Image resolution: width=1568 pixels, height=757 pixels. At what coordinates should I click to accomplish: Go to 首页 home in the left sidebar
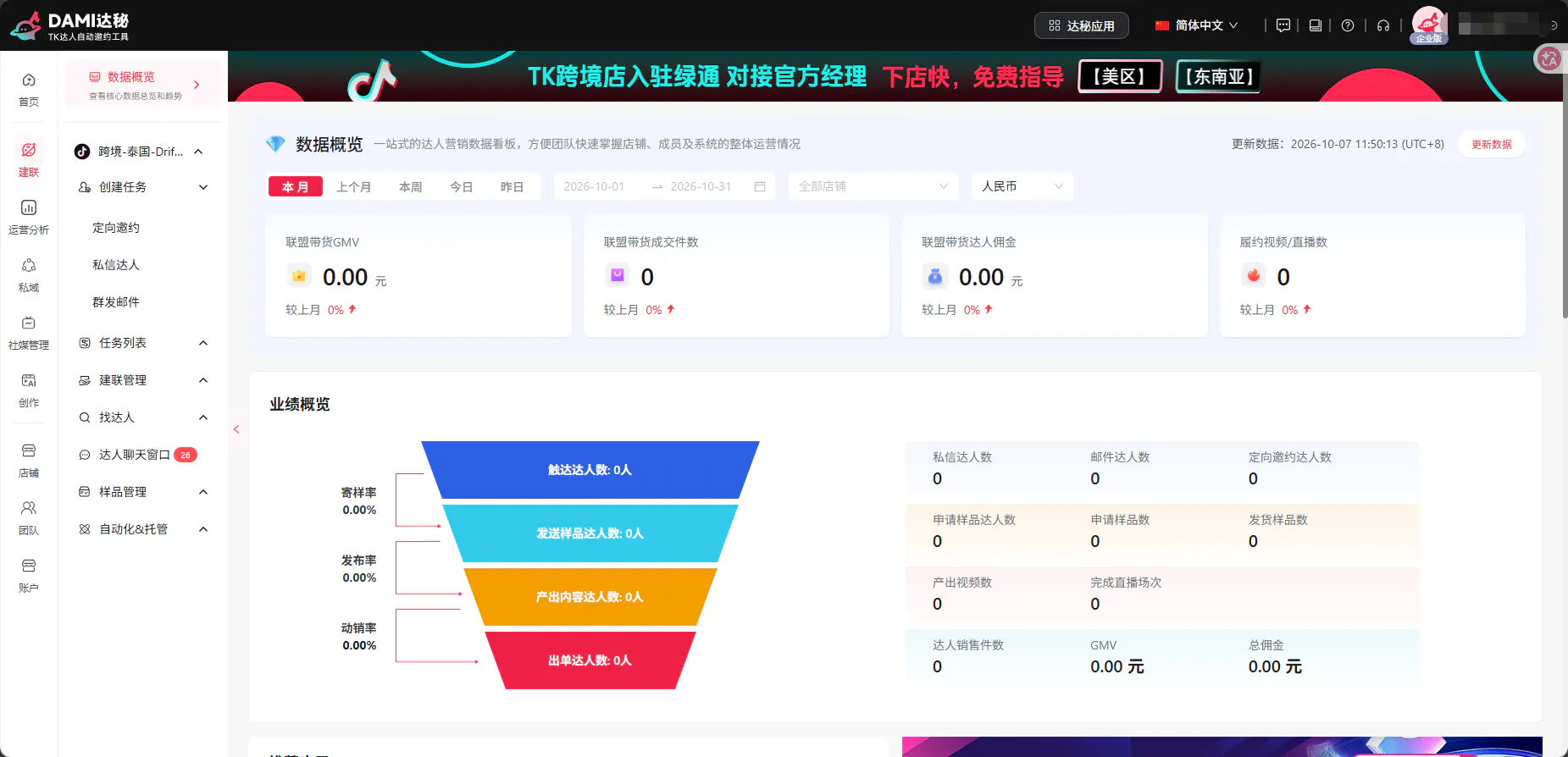[29, 90]
